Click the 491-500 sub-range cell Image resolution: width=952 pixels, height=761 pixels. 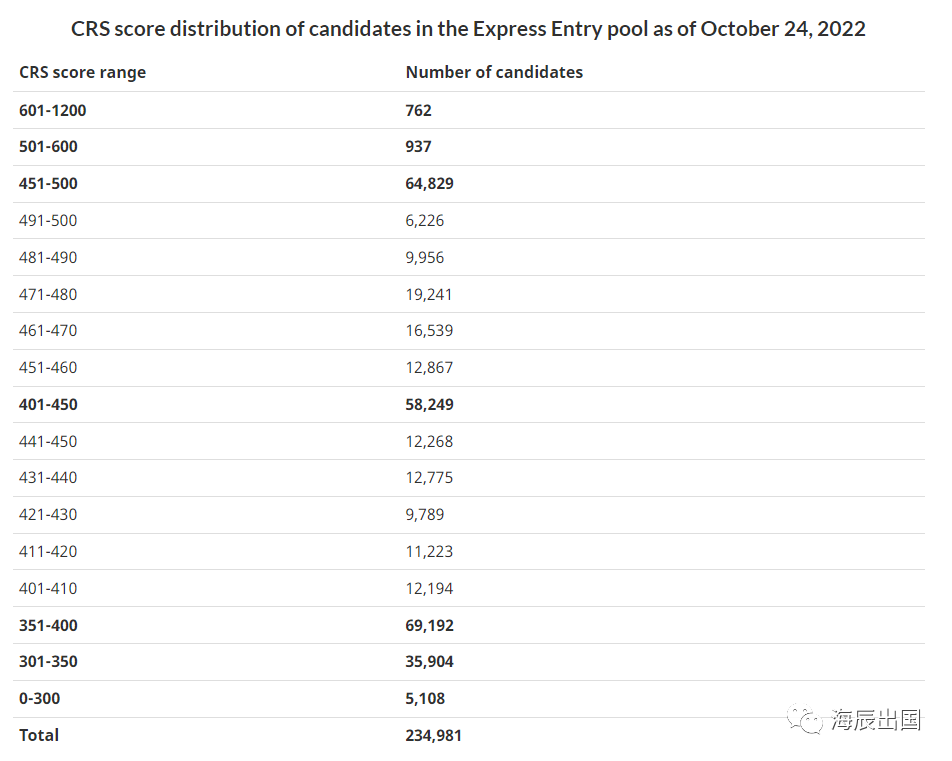pos(48,220)
